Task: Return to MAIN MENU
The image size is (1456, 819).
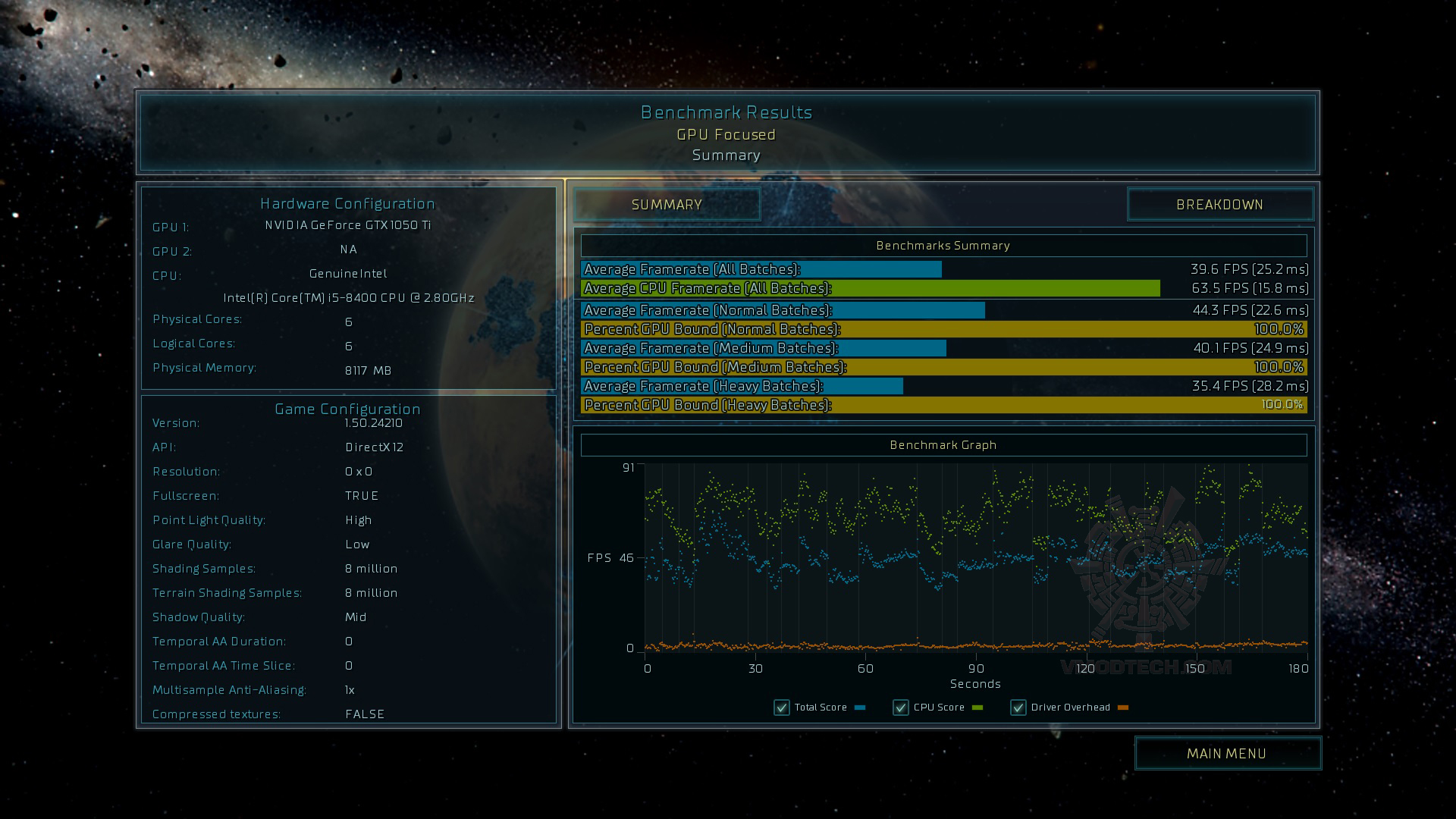Action: tap(1227, 753)
